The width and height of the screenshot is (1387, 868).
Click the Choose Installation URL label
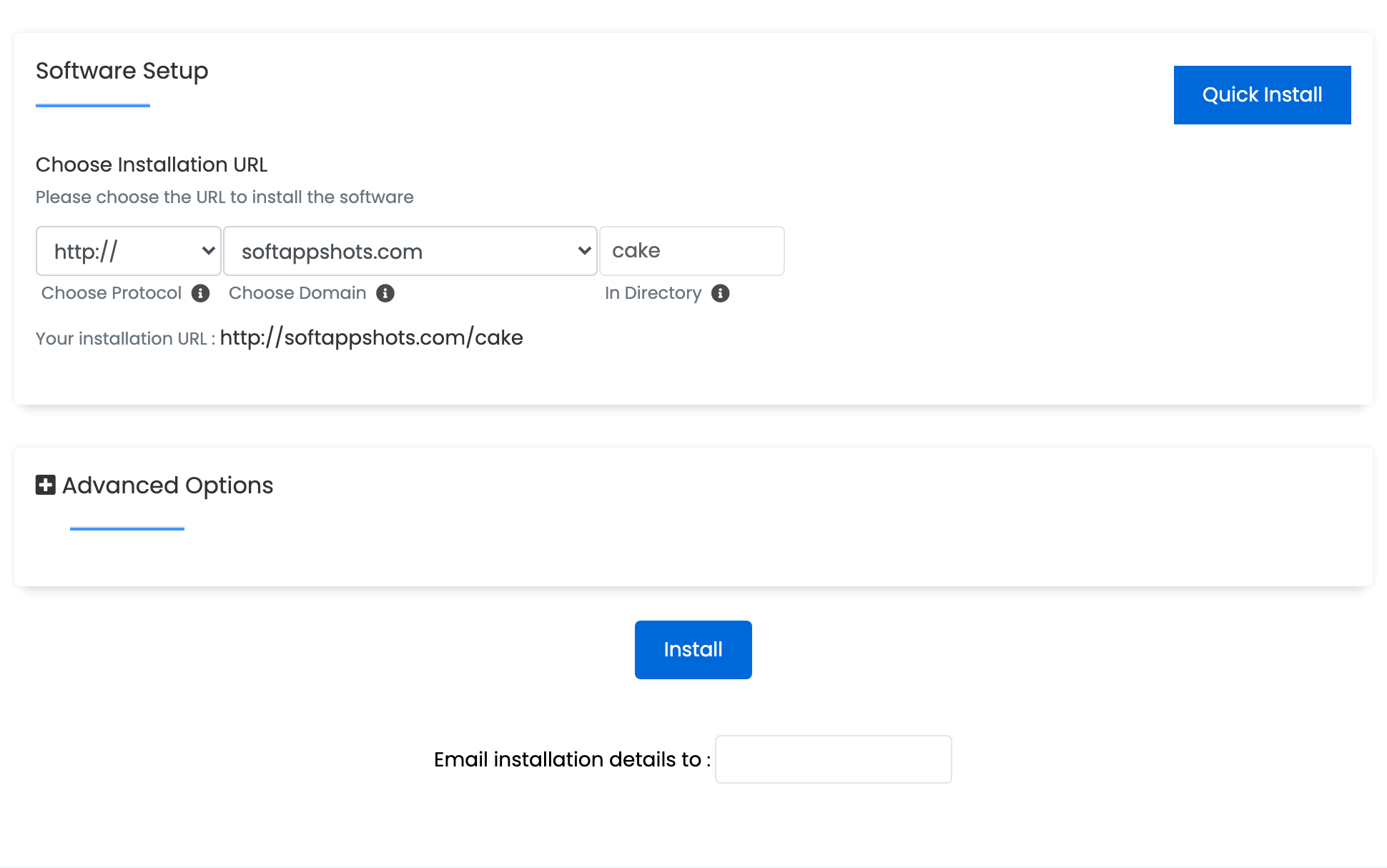click(151, 164)
